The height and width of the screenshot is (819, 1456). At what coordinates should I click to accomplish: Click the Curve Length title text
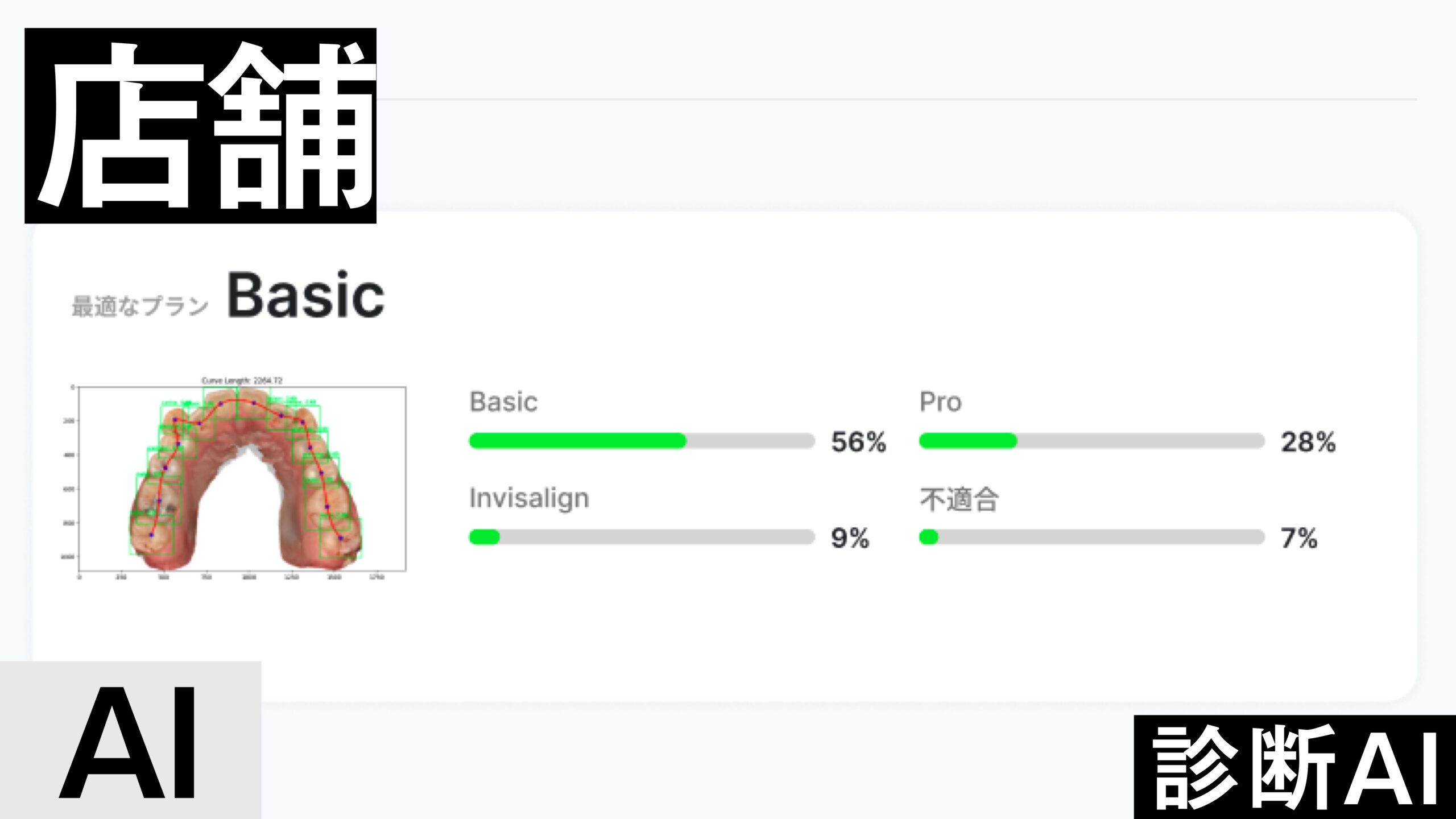point(242,380)
